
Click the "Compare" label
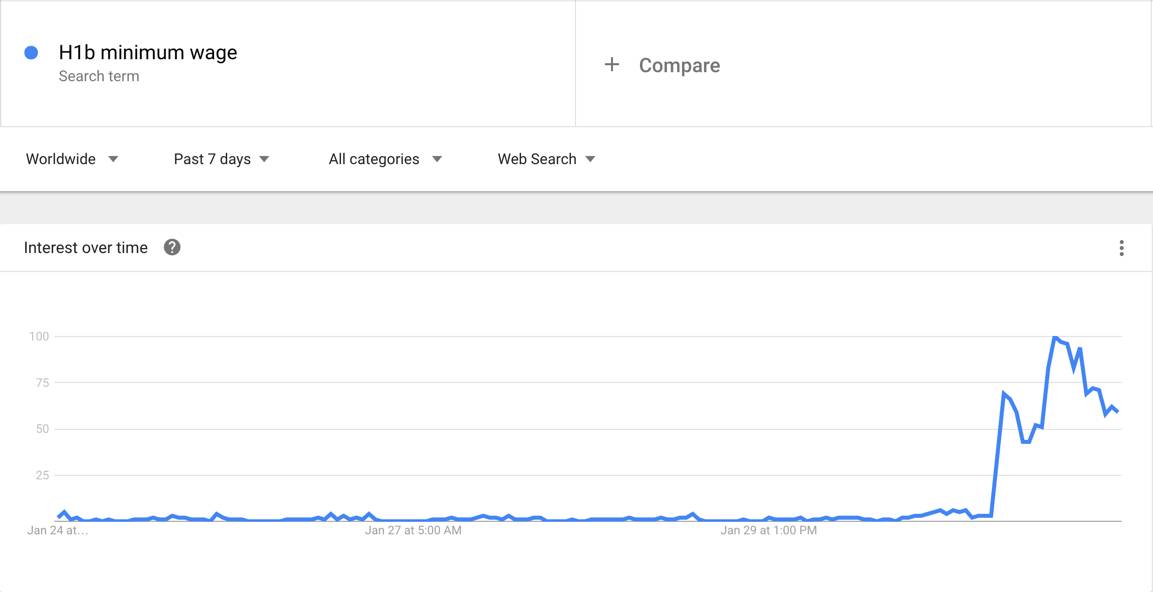pos(679,65)
